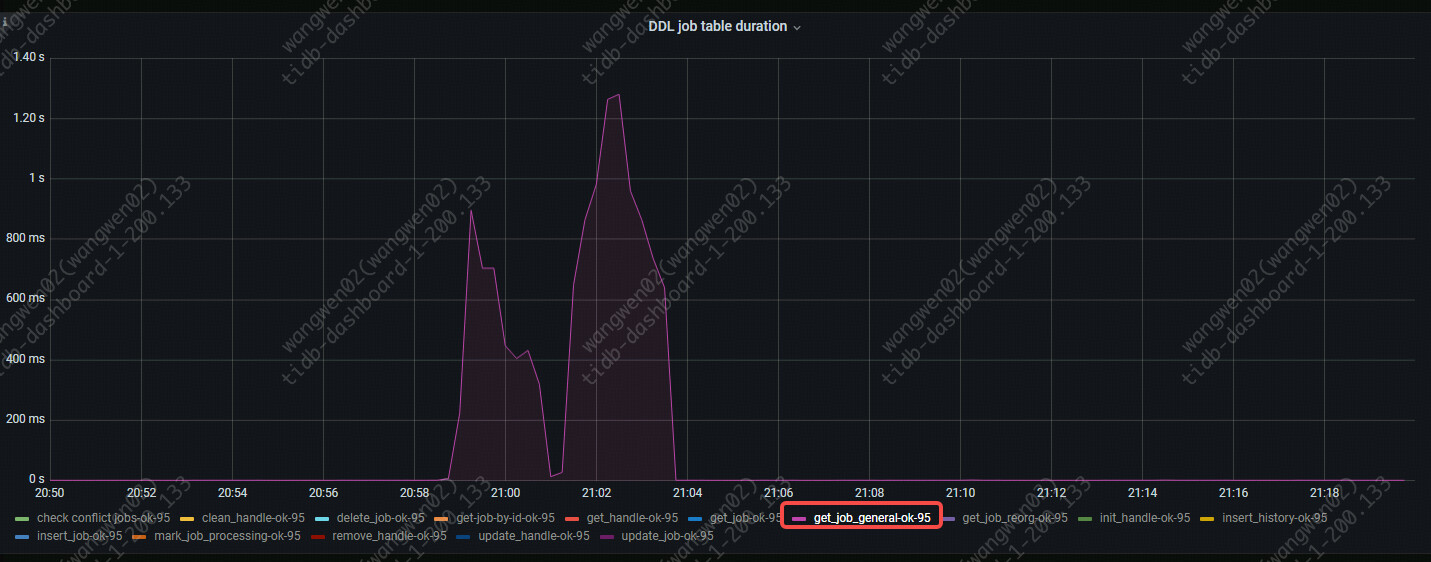Click the 20:50 time axis label
This screenshot has height=562, width=1431.
50,494
